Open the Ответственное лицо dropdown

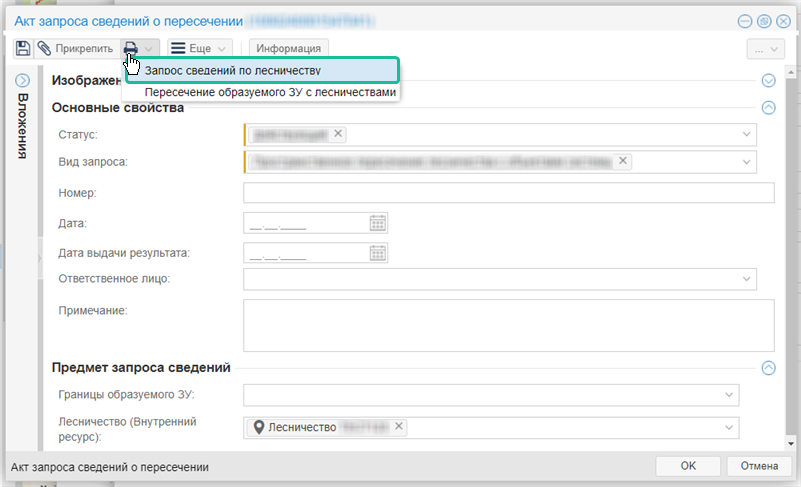(x=746, y=278)
